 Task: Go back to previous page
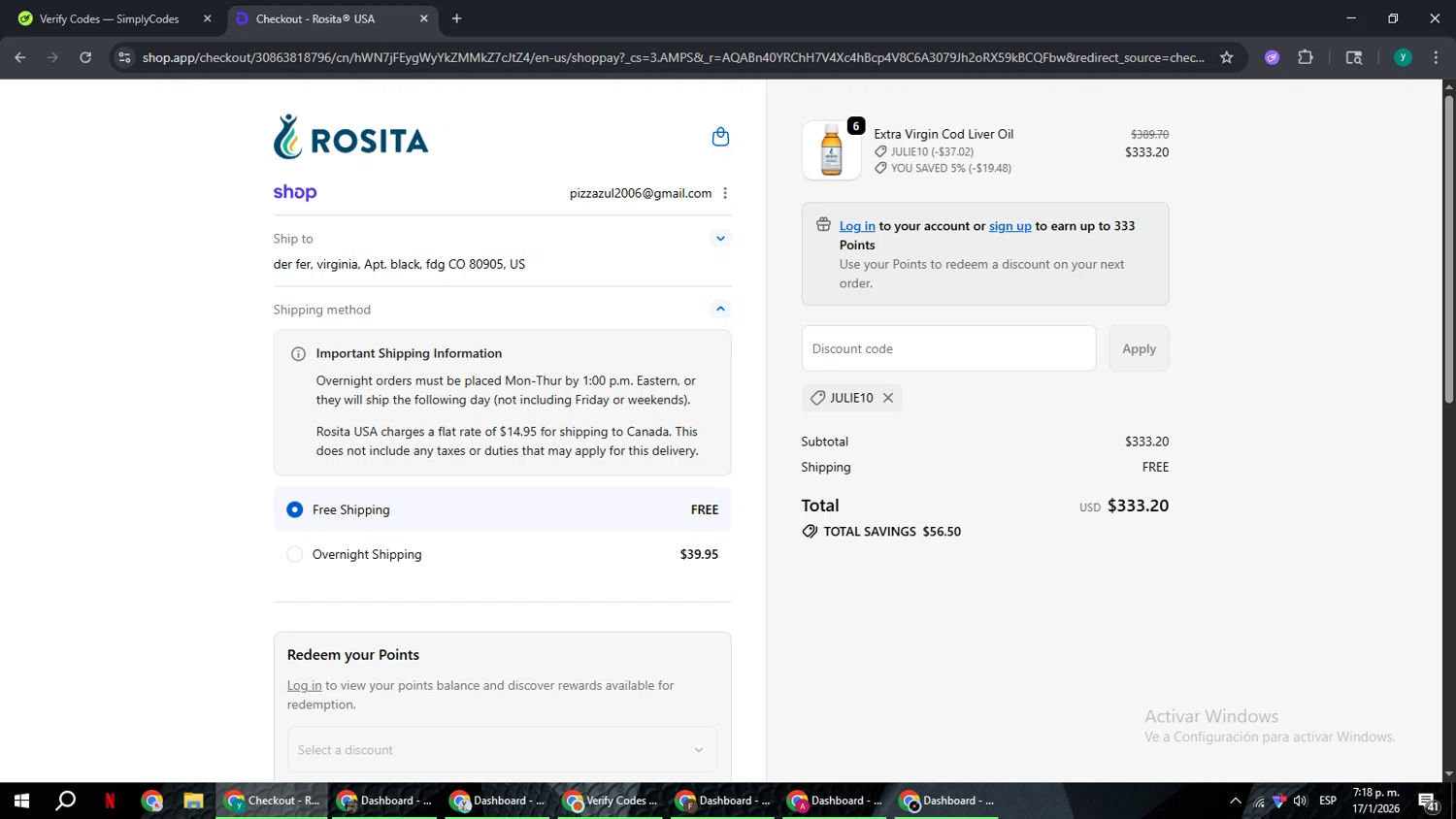[x=19, y=57]
